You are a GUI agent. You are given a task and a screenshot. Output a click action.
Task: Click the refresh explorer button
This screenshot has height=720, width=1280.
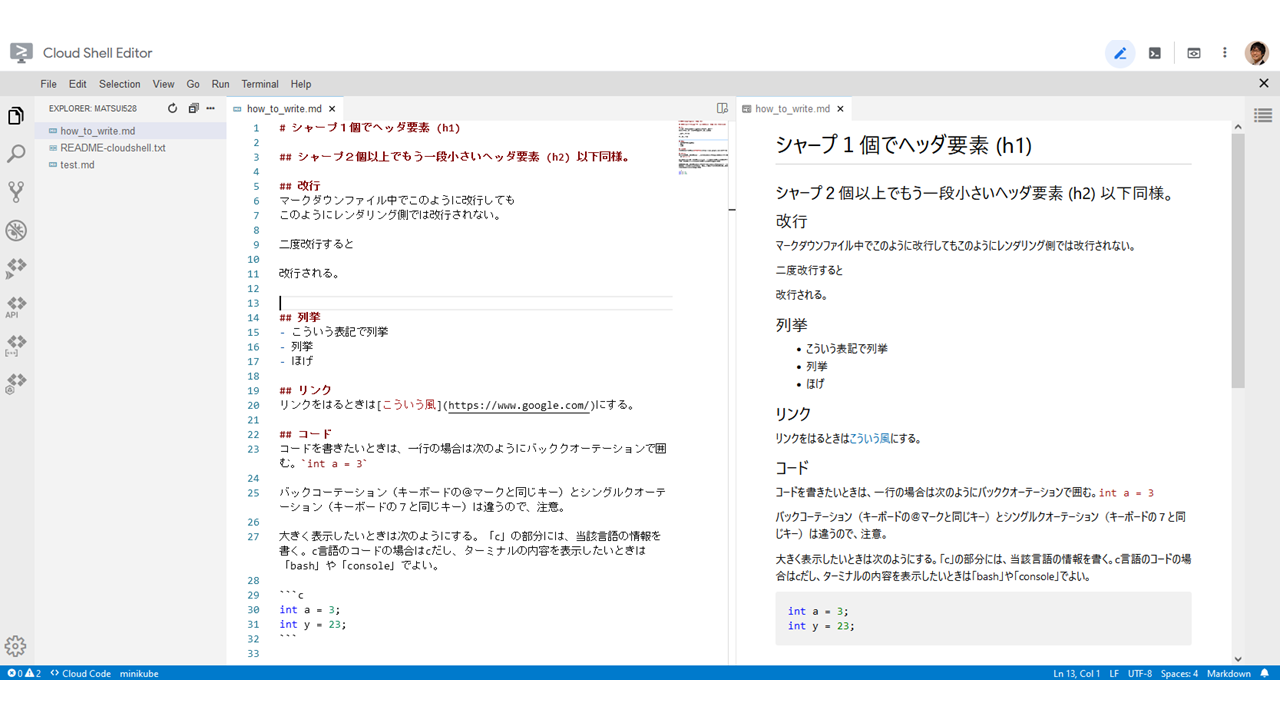(x=172, y=108)
